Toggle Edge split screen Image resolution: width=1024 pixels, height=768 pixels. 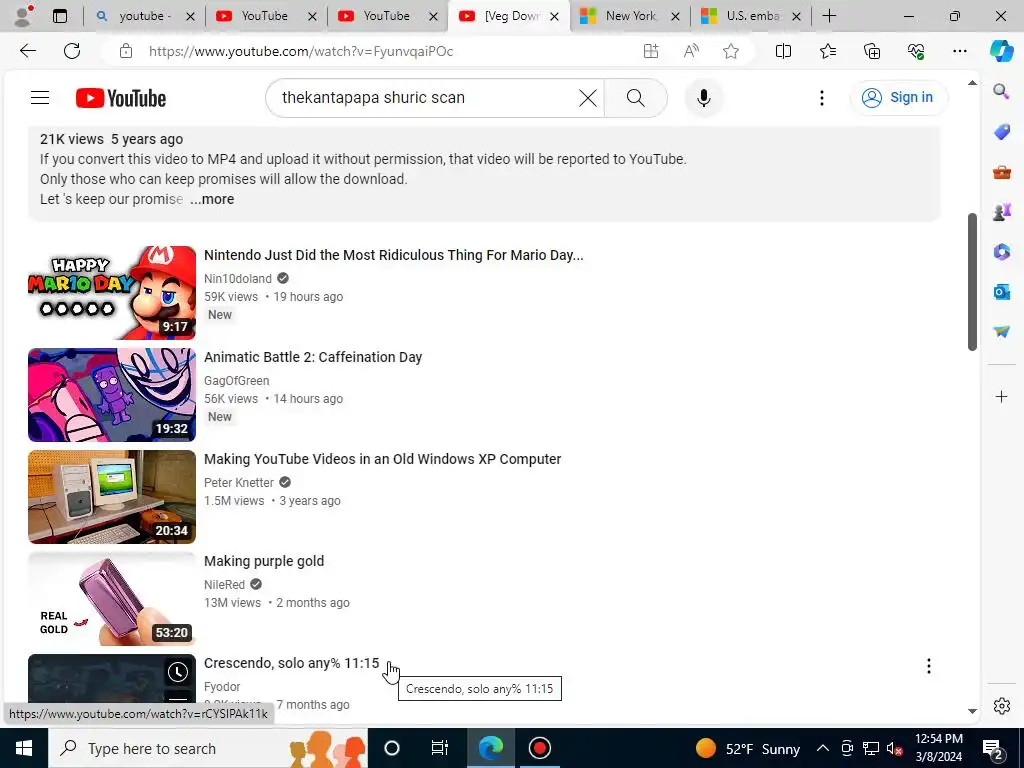click(x=783, y=51)
